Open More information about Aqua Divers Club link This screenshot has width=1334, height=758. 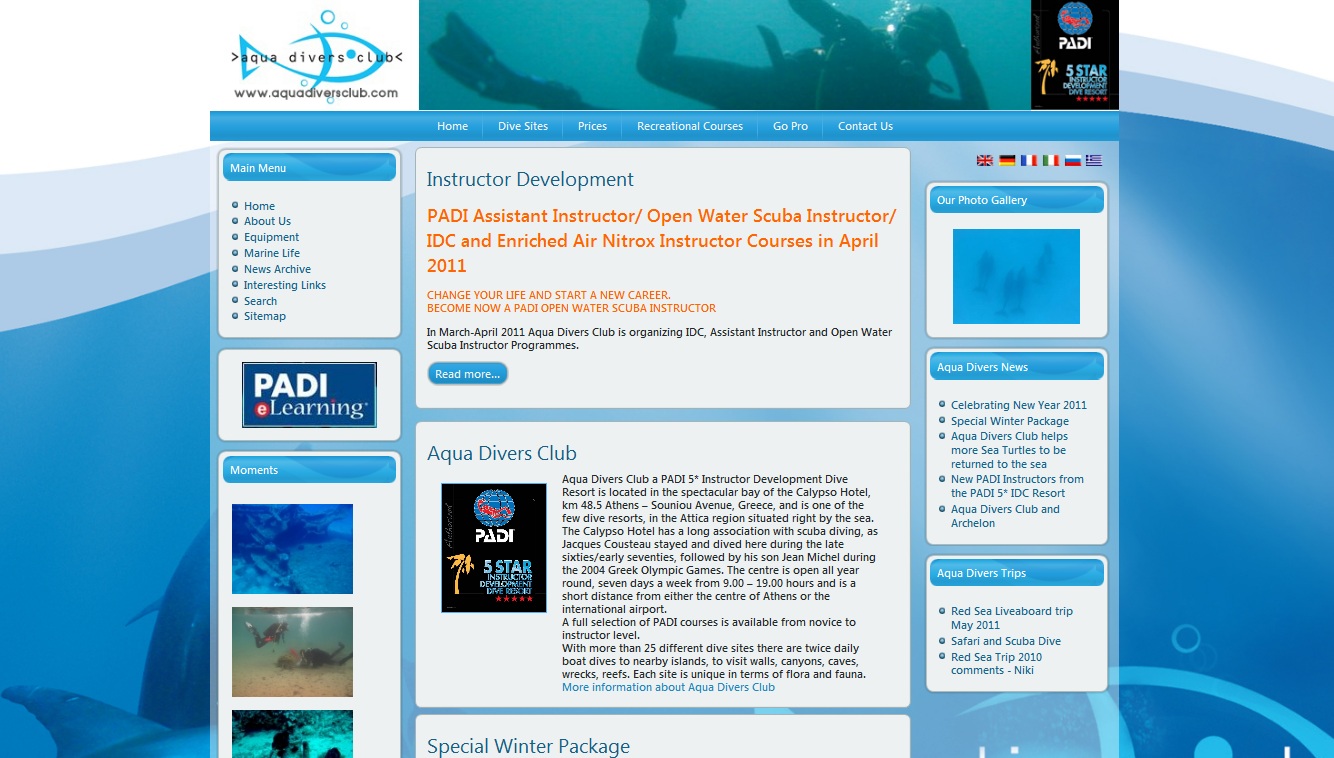click(668, 687)
